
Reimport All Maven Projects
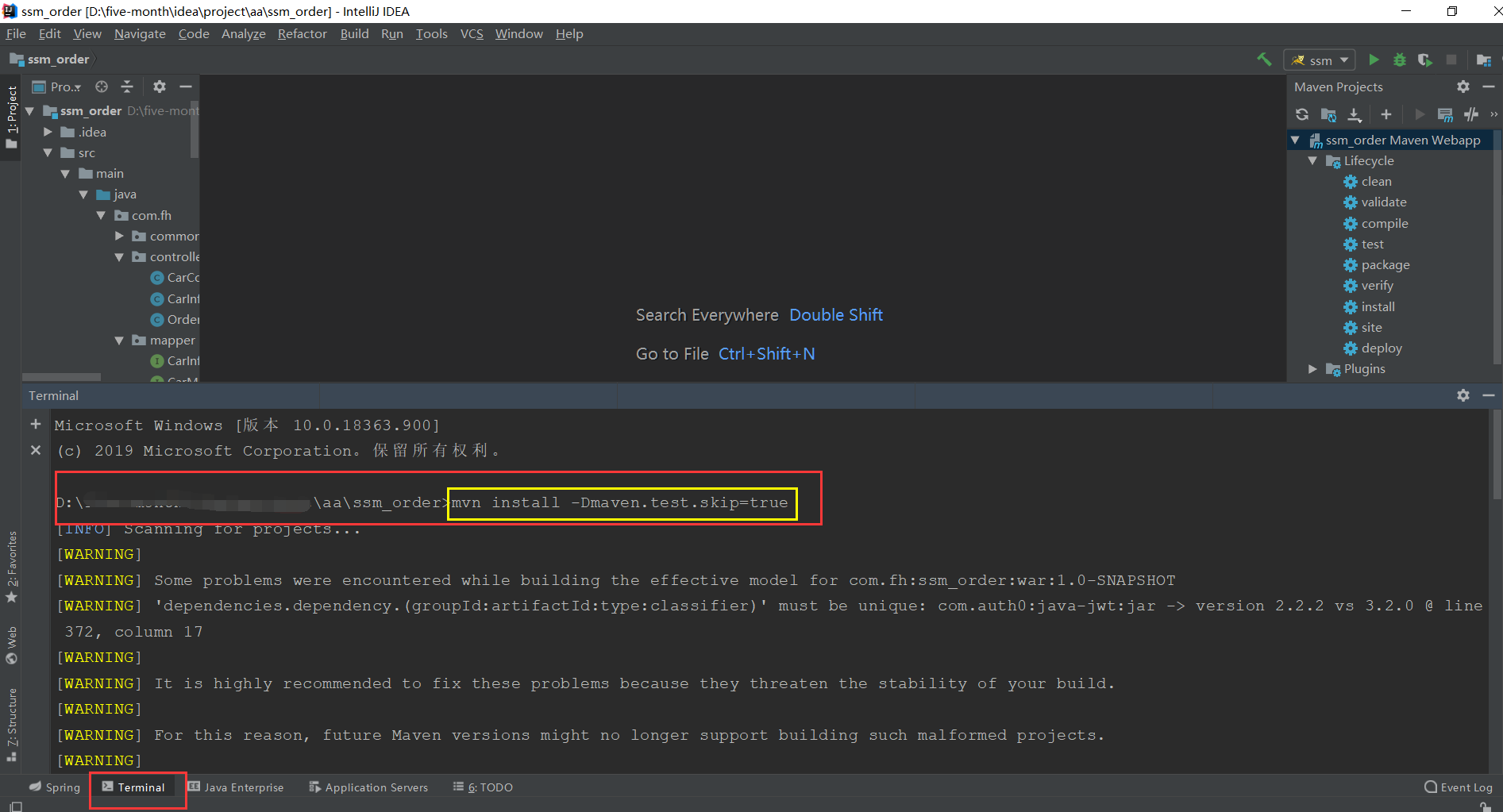tap(1301, 114)
